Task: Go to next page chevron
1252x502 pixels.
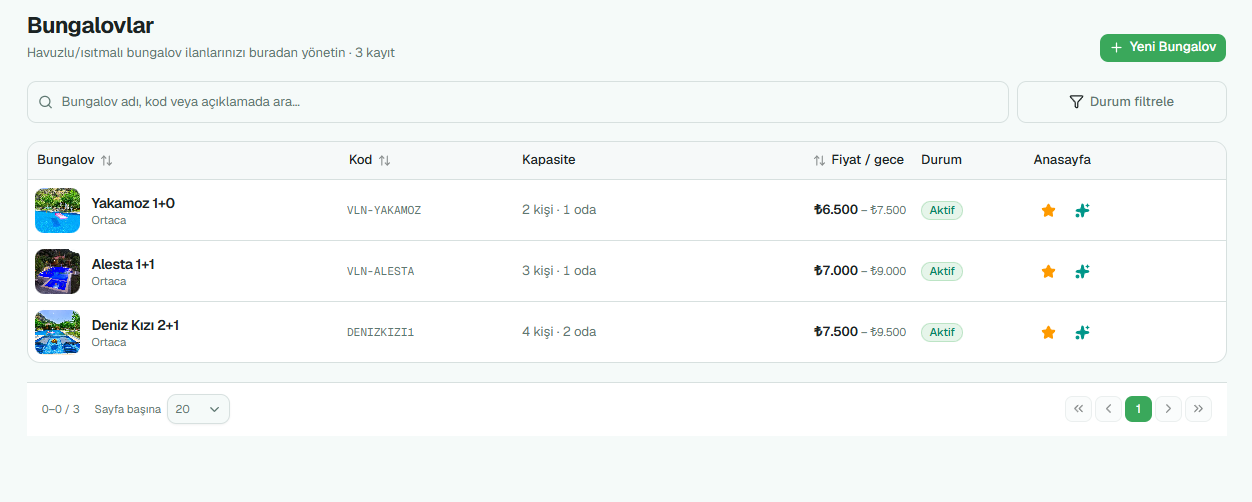Action: [1168, 408]
